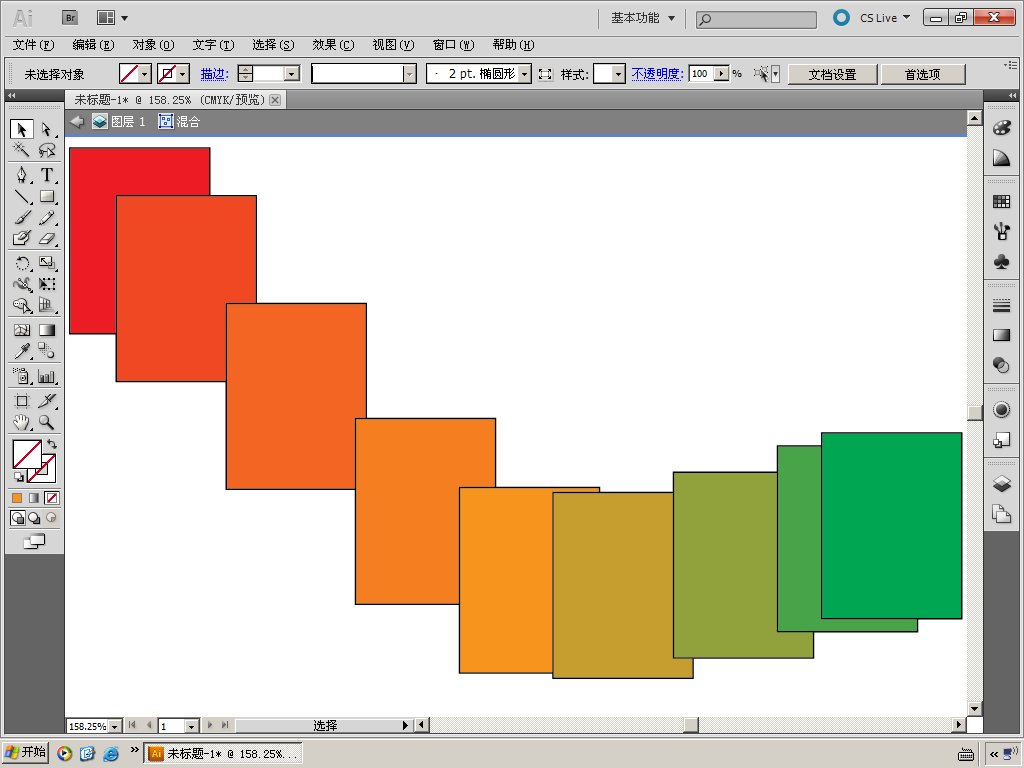The width and height of the screenshot is (1024, 768).
Task: Select the Mesh tool
Action: [x=22, y=330]
